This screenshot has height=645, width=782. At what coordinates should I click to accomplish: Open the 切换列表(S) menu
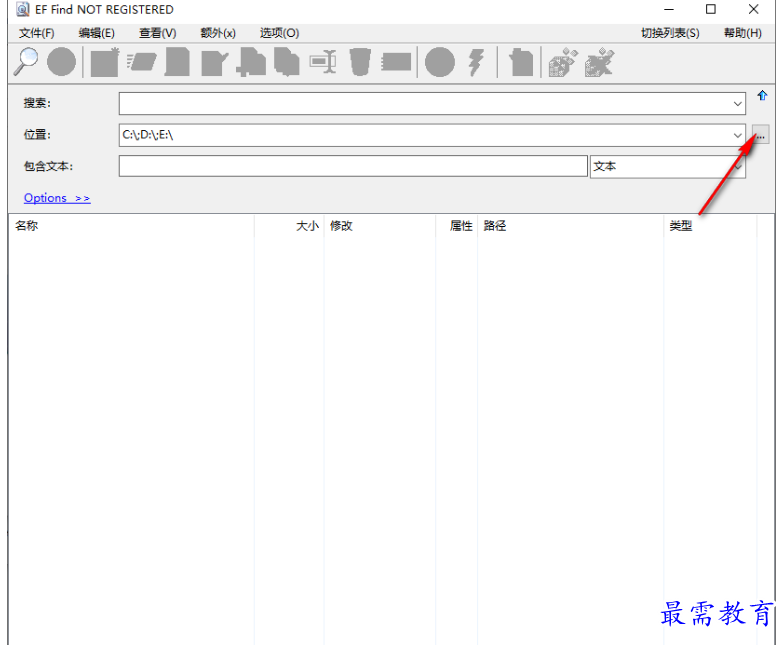(x=670, y=33)
